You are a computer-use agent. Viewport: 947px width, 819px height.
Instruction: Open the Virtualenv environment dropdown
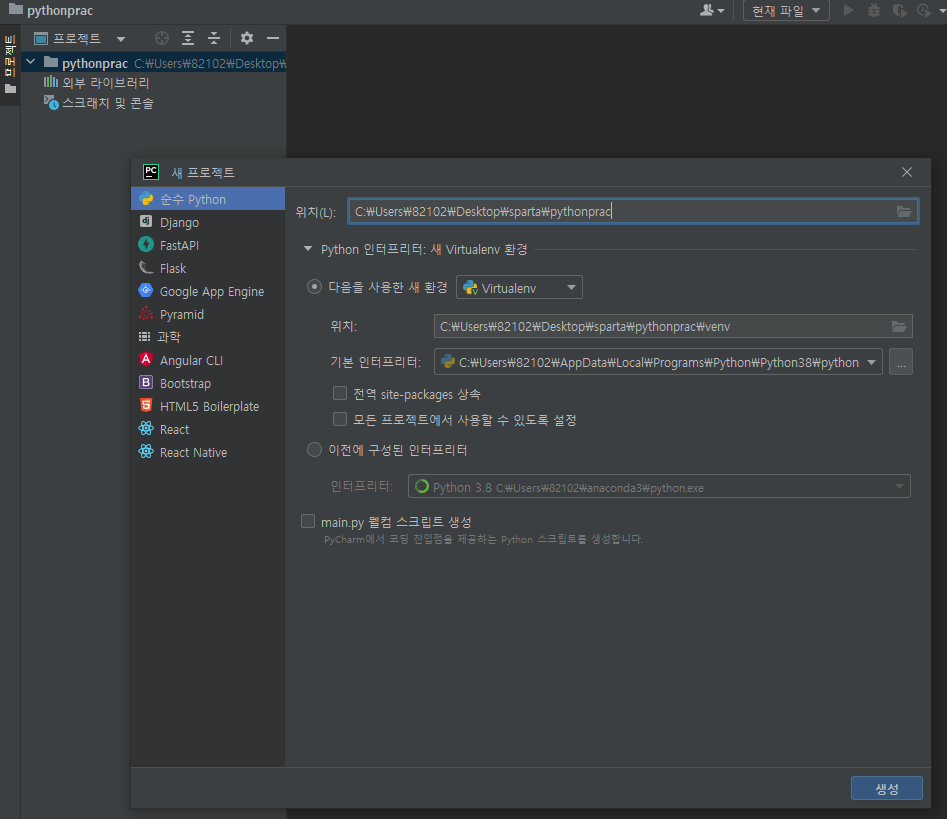pos(519,287)
